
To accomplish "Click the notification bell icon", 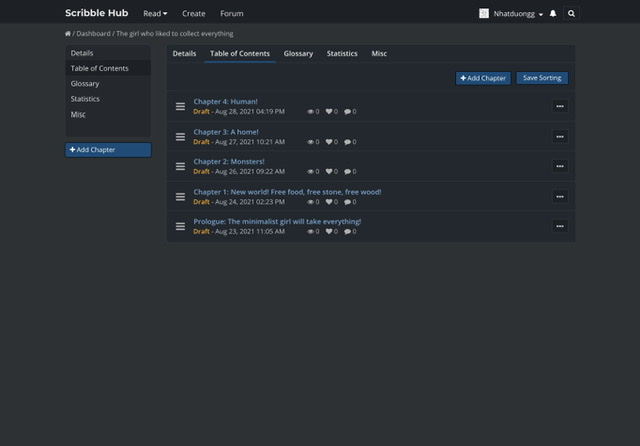I will click(x=553, y=14).
